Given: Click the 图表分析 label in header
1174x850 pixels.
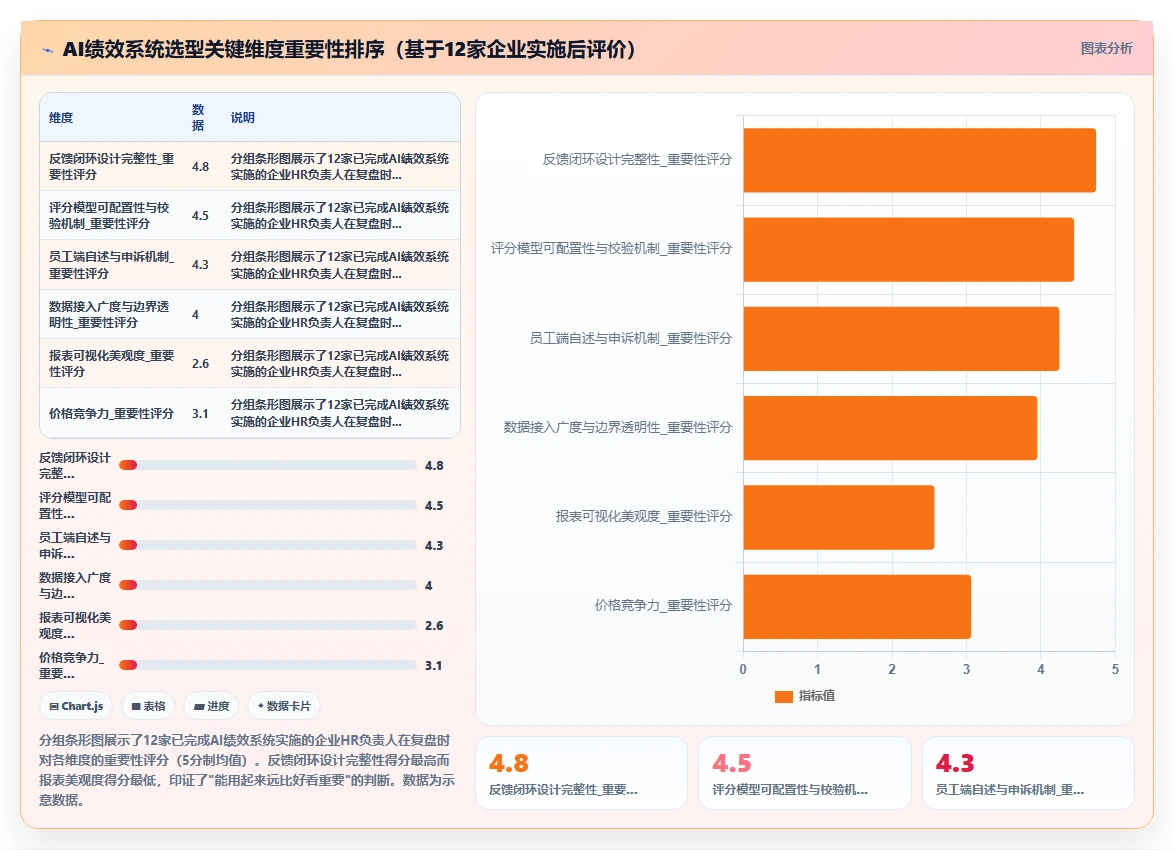Looking at the screenshot, I should pyautogui.click(x=1106, y=49).
